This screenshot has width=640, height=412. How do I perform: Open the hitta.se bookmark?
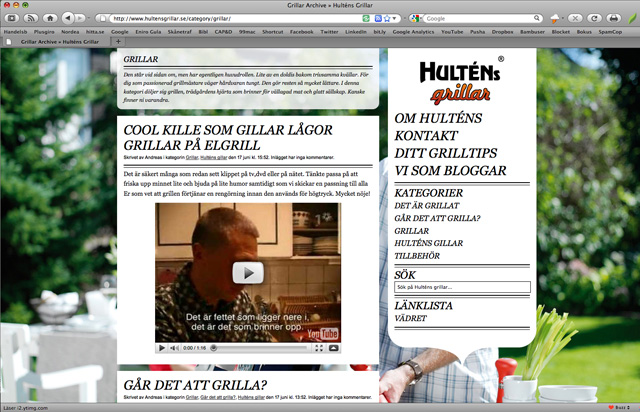coord(95,32)
